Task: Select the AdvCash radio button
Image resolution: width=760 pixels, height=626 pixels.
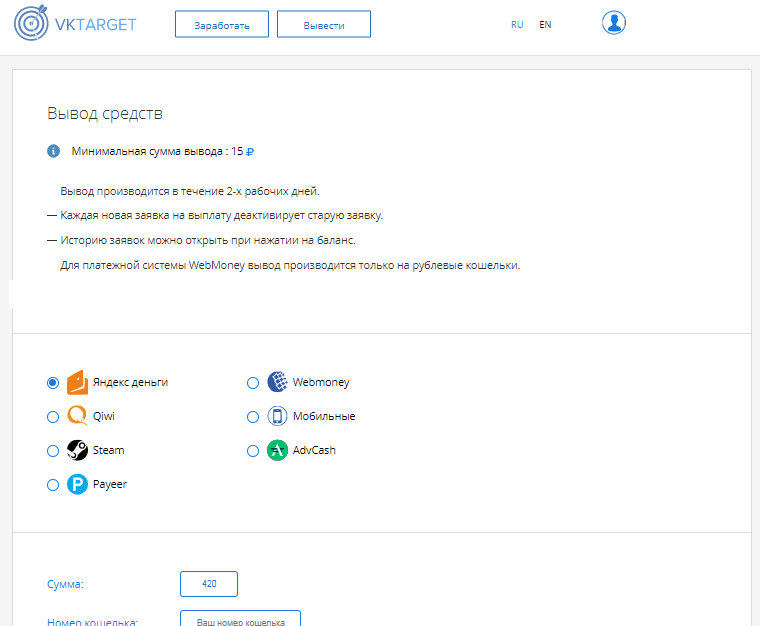Action: pyautogui.click(x=253, y=451)
